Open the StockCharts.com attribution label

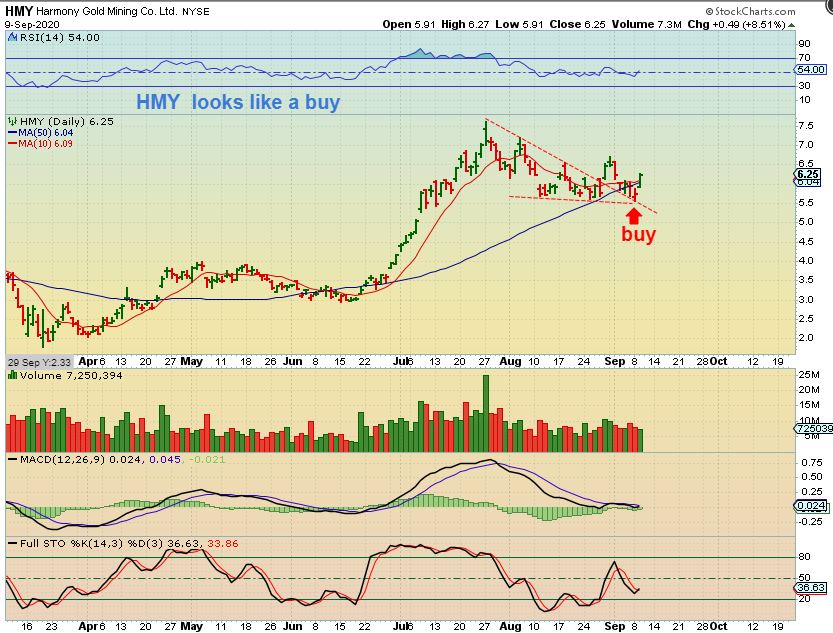pyautogui.click(x=750, y=11)
